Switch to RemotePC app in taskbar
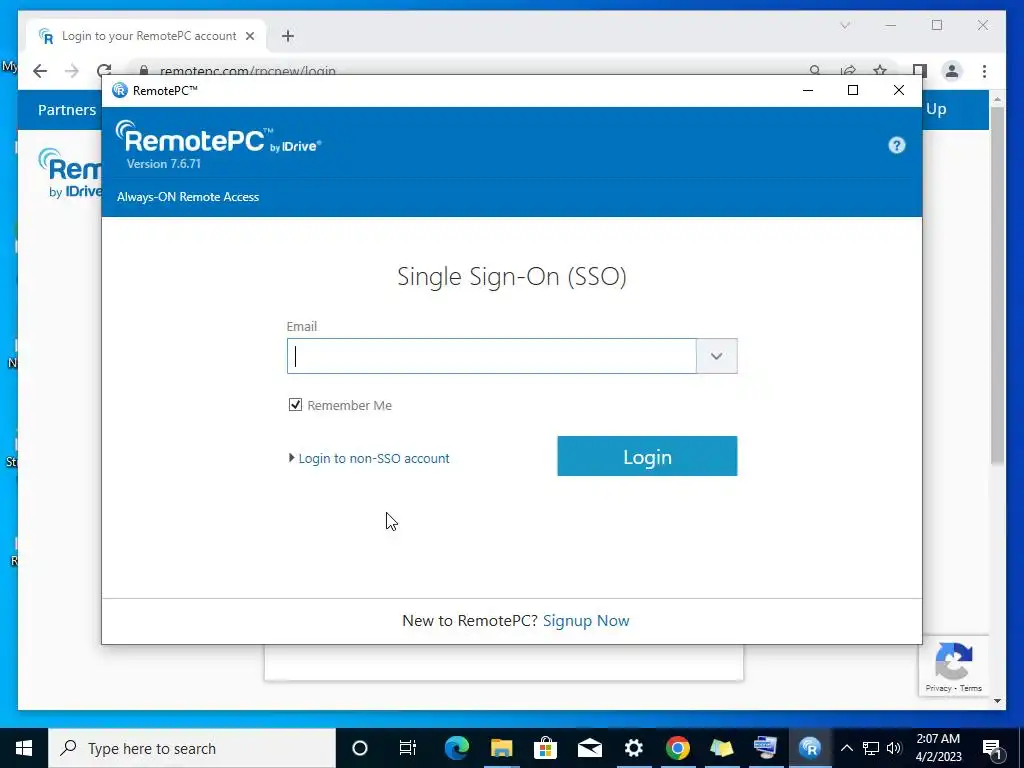This screenshot has width=1024, height=768. (x=810, y=748)
